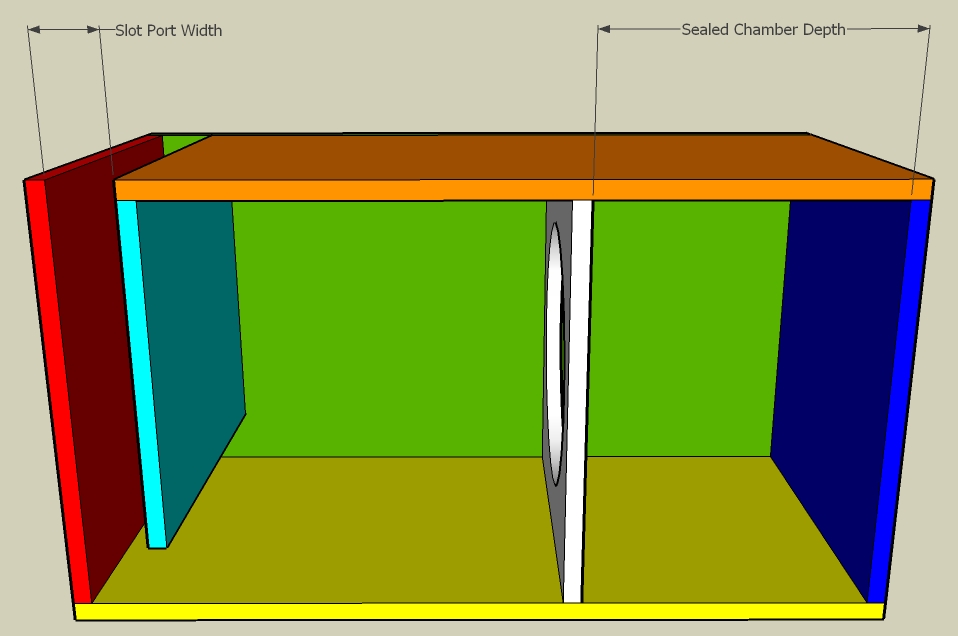Viewport: 958px width, 636px height.
Task: Click the "Slot Port Width" dimension label
Action: pos(169,30)
